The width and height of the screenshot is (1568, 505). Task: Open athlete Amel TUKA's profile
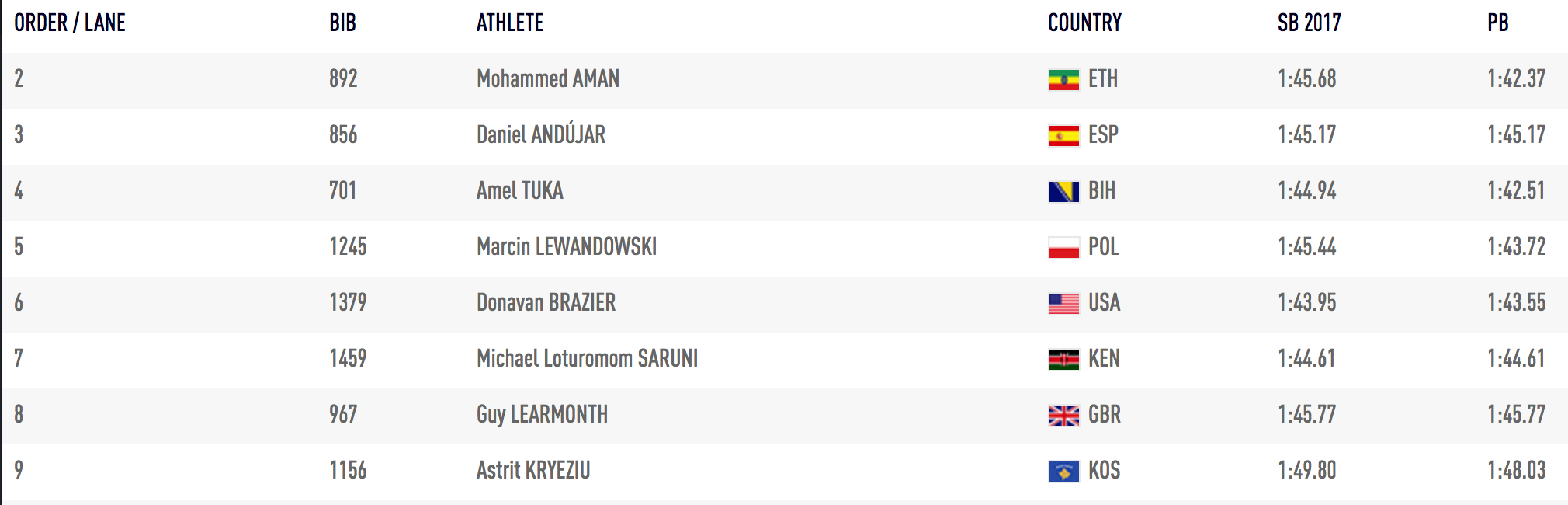(x=519, y=191)
